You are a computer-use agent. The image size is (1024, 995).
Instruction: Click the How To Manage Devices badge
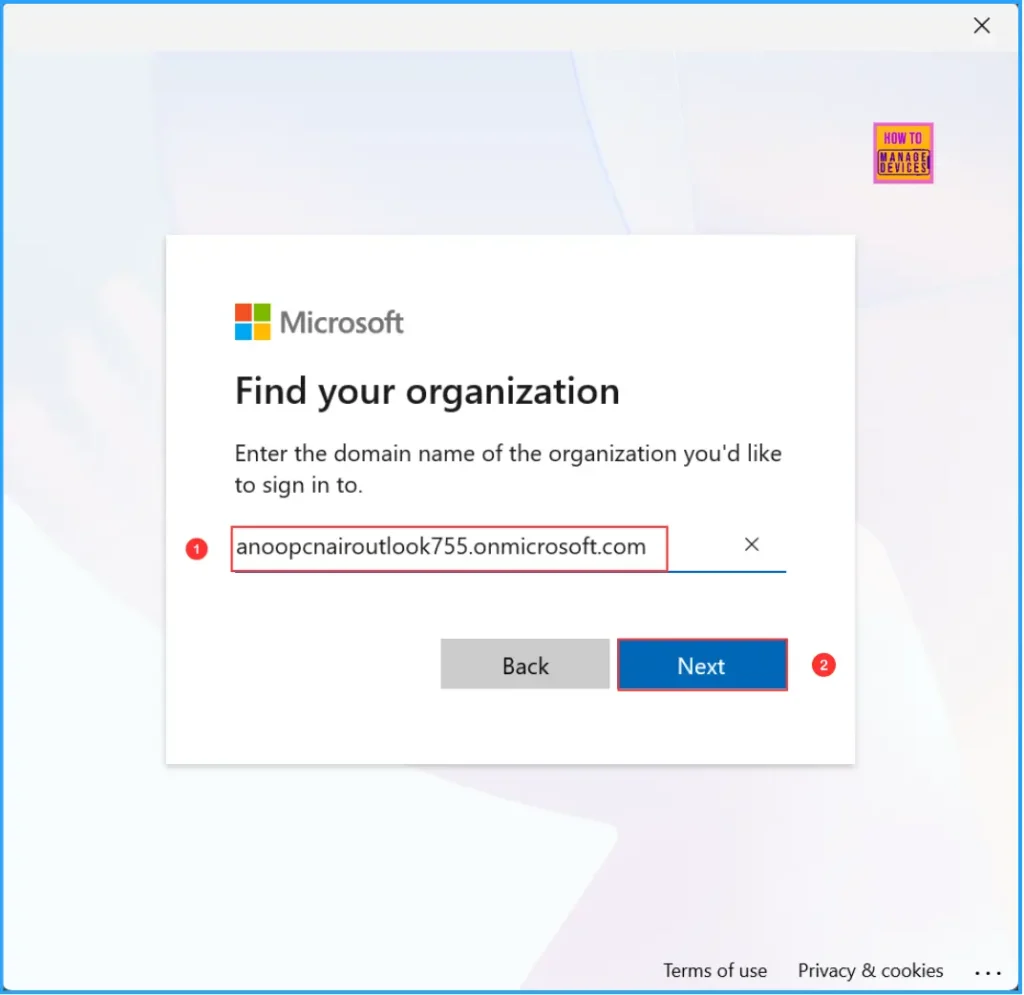click(x=902, y=153)
